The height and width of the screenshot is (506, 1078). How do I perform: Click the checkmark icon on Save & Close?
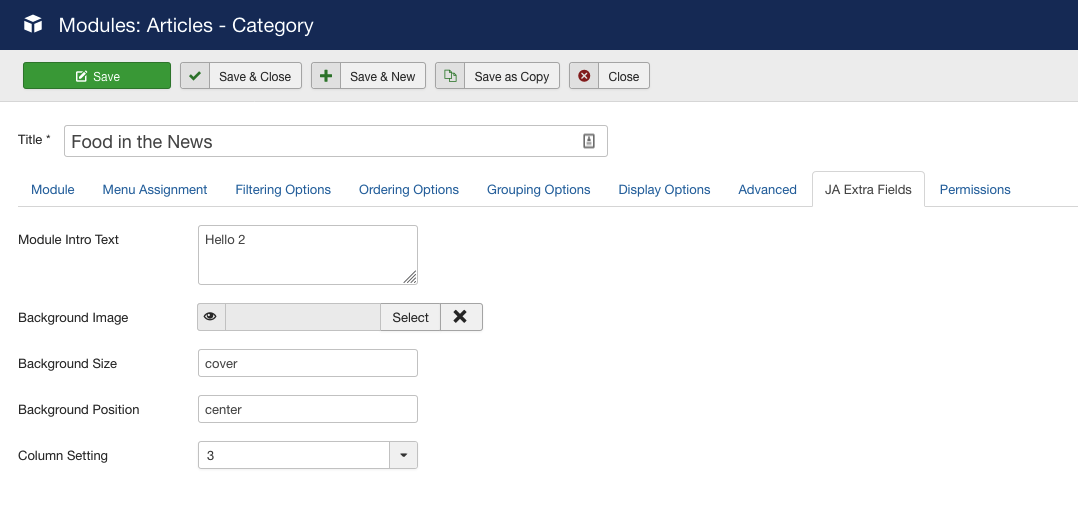[195, 76]
